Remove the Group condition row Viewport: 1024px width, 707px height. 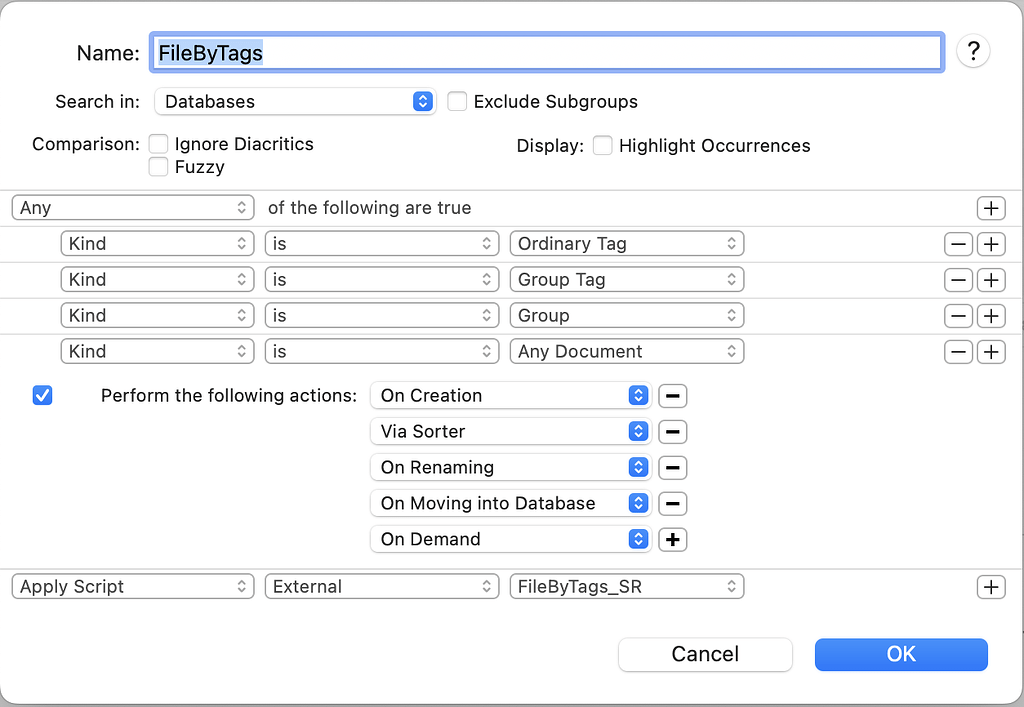pyautogui.click(x=958, y=315)
